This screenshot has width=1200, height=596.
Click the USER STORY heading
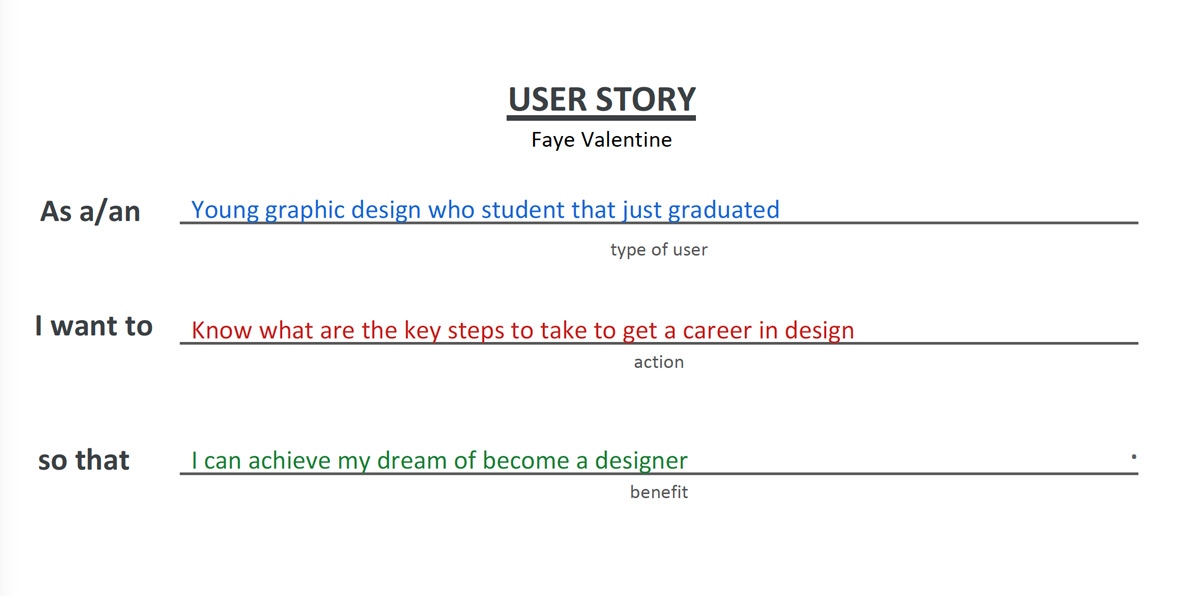click(601, 99)
